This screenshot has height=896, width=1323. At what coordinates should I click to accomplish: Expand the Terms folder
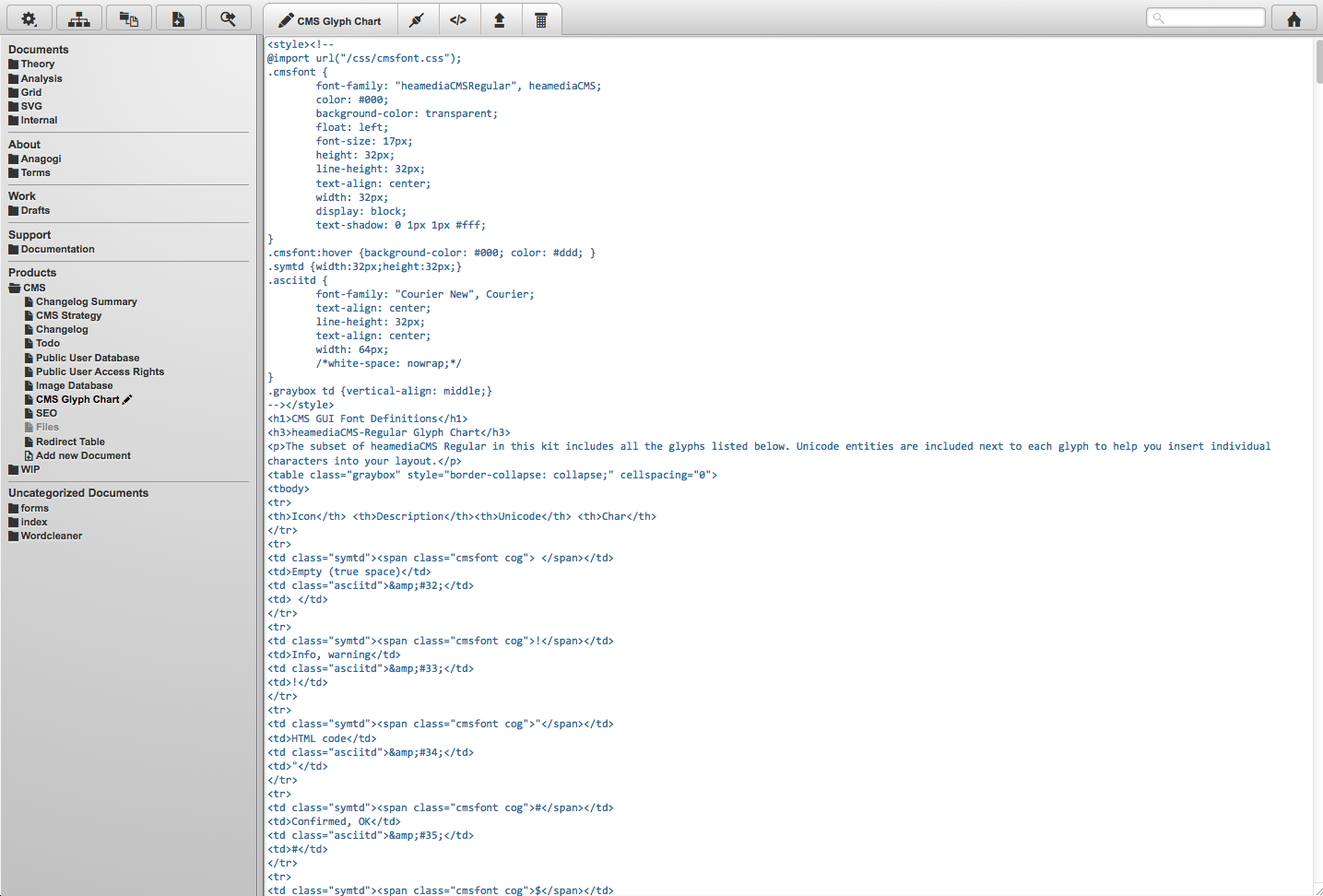[29, 172]
